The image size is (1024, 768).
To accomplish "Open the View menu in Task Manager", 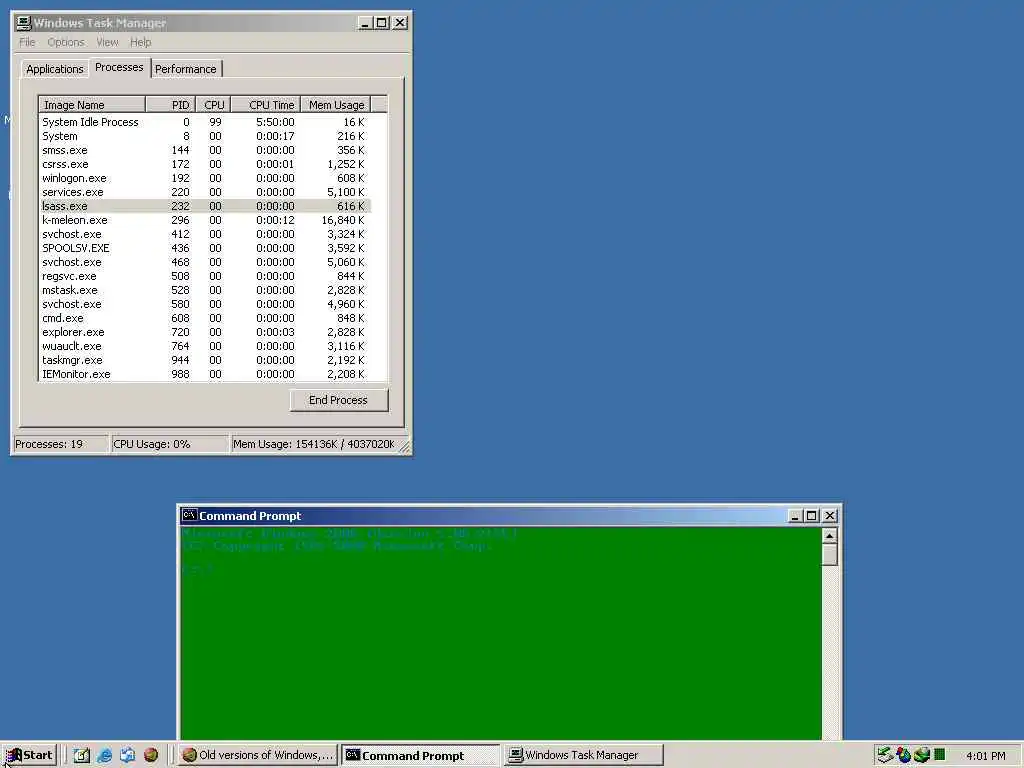I will (108, 42).
